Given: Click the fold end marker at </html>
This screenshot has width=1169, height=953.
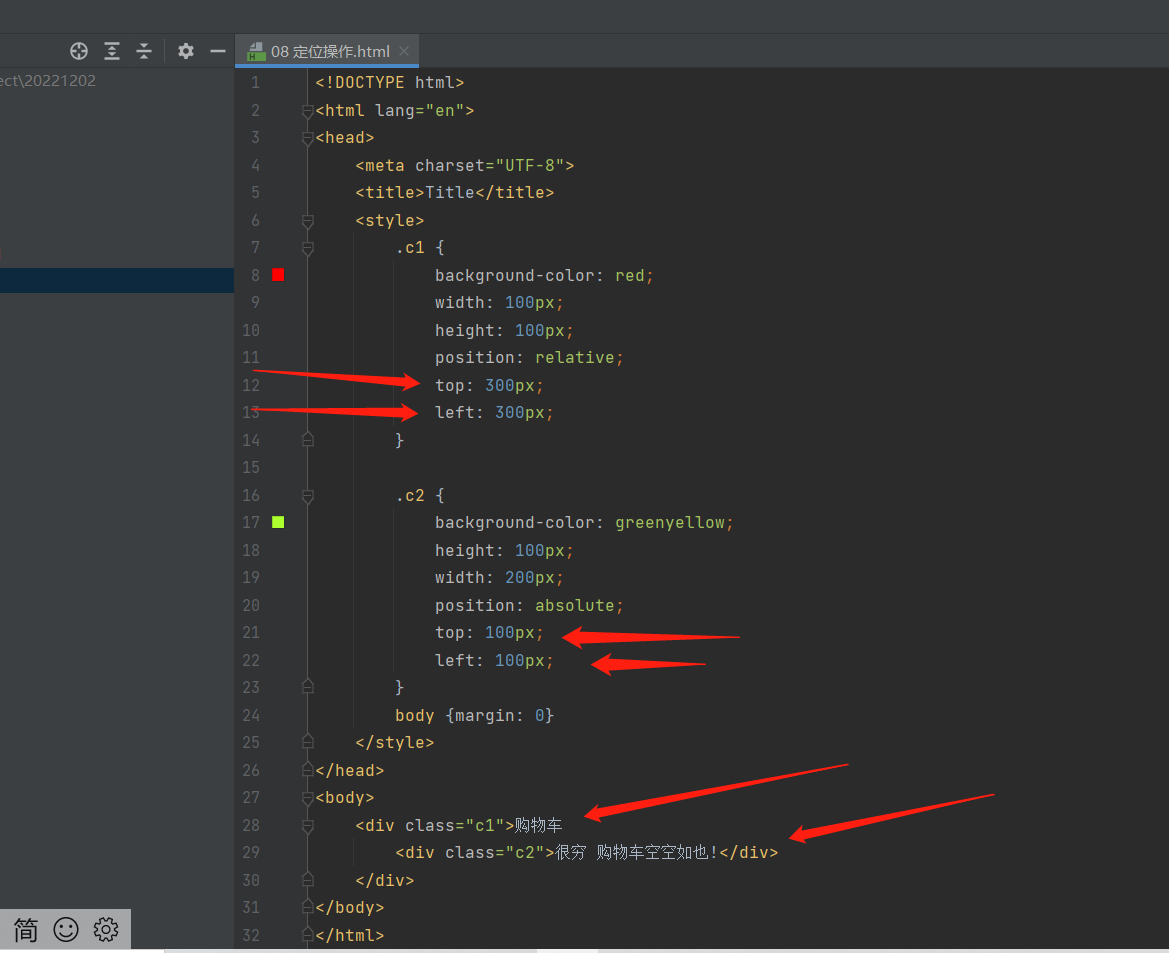Looking at the screenshot, I should pos(307,934).
